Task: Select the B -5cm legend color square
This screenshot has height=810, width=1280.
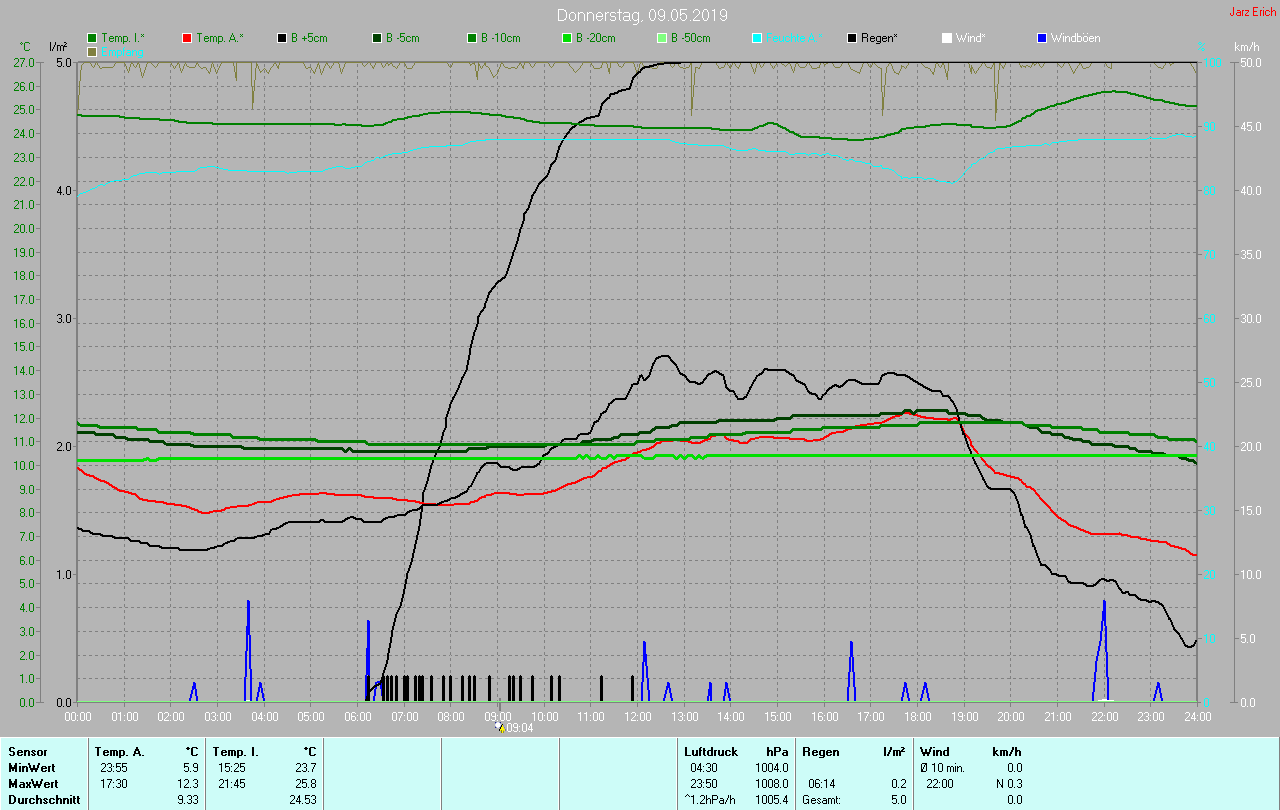Action: (377, 38)
